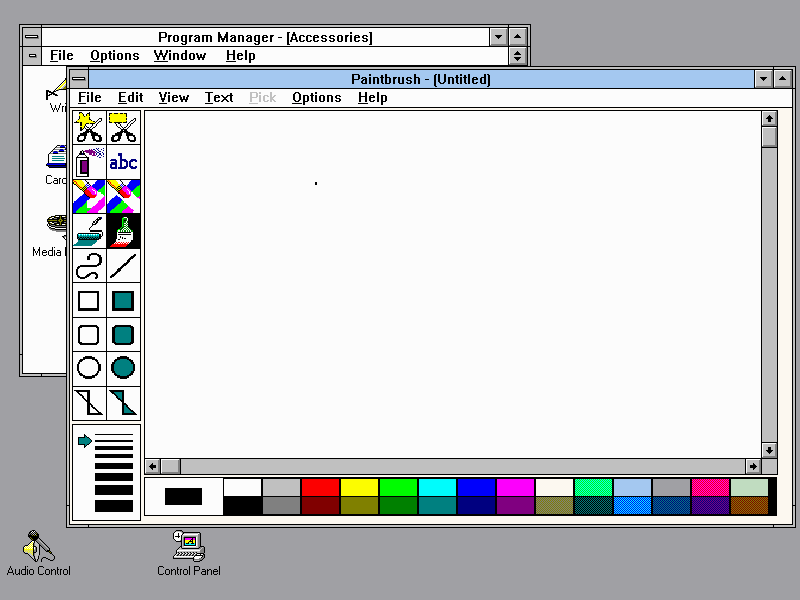Choose the thickest line width option
800x600 pixels.
pos(113,505)
